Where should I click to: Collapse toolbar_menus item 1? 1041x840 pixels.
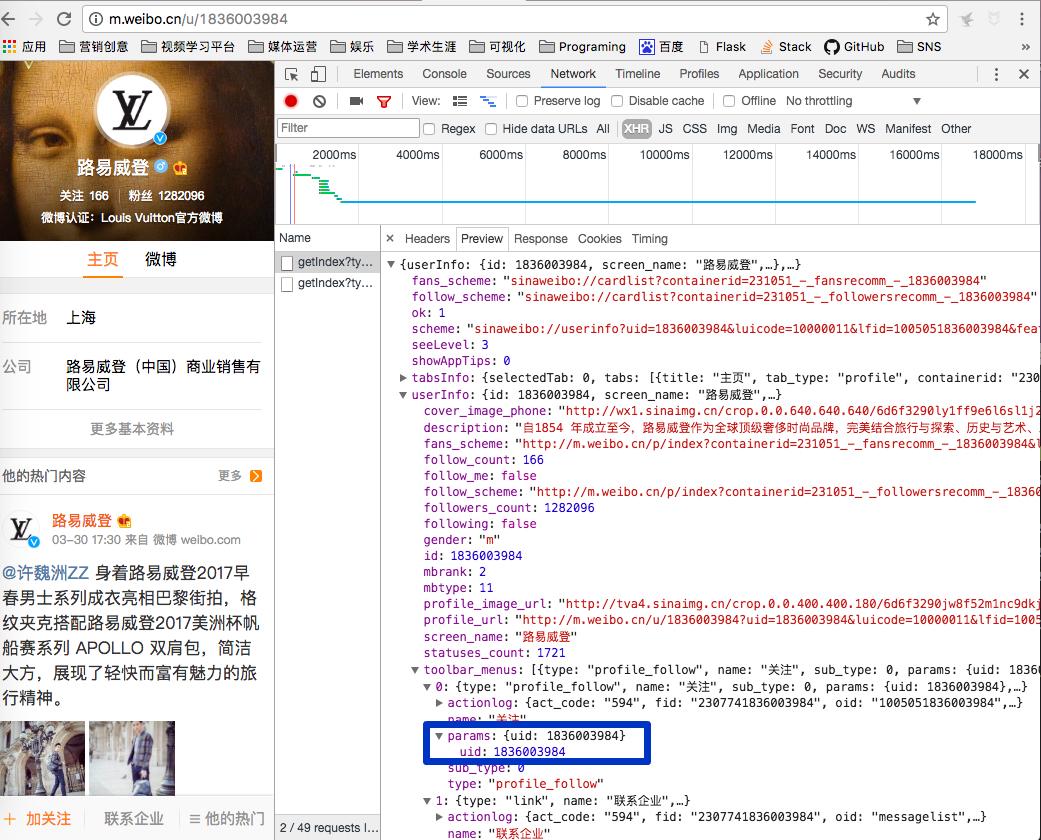coord(427,801)
